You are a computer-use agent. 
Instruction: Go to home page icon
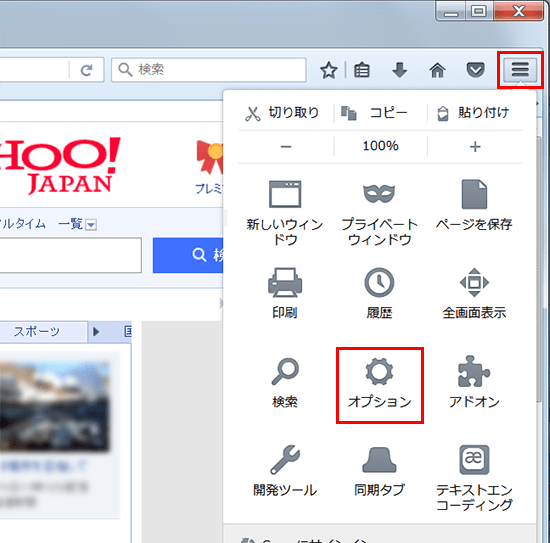(437, 70)
